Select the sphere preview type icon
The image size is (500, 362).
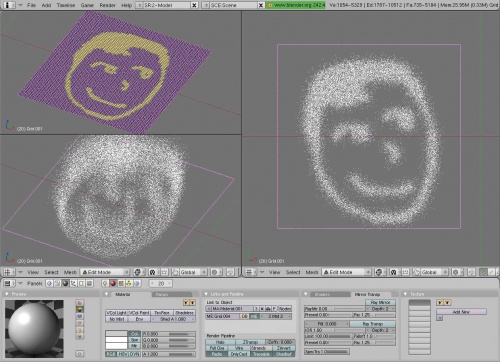80,309
